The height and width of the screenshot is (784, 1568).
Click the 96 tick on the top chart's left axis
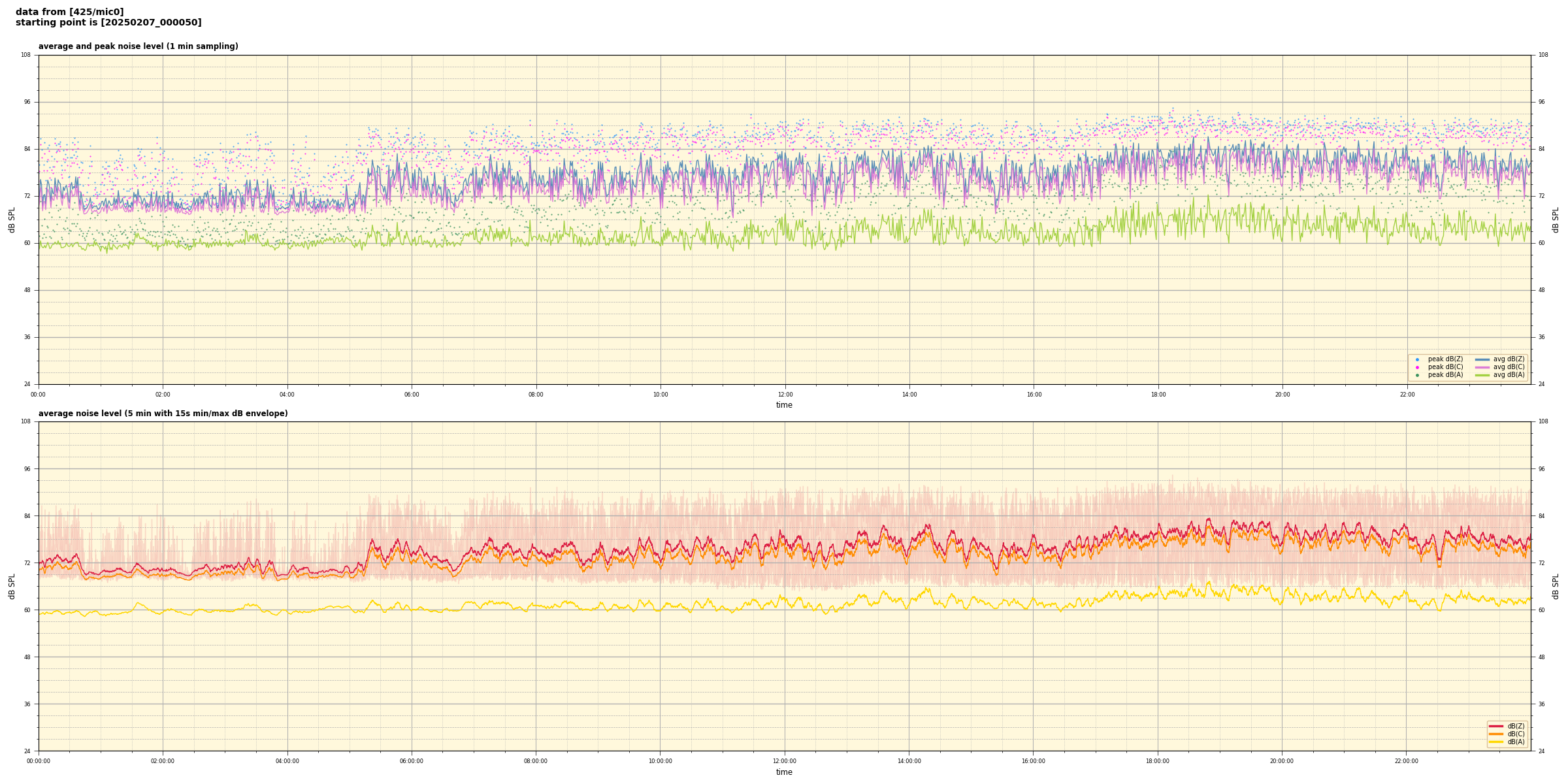[x=26, y=102]
